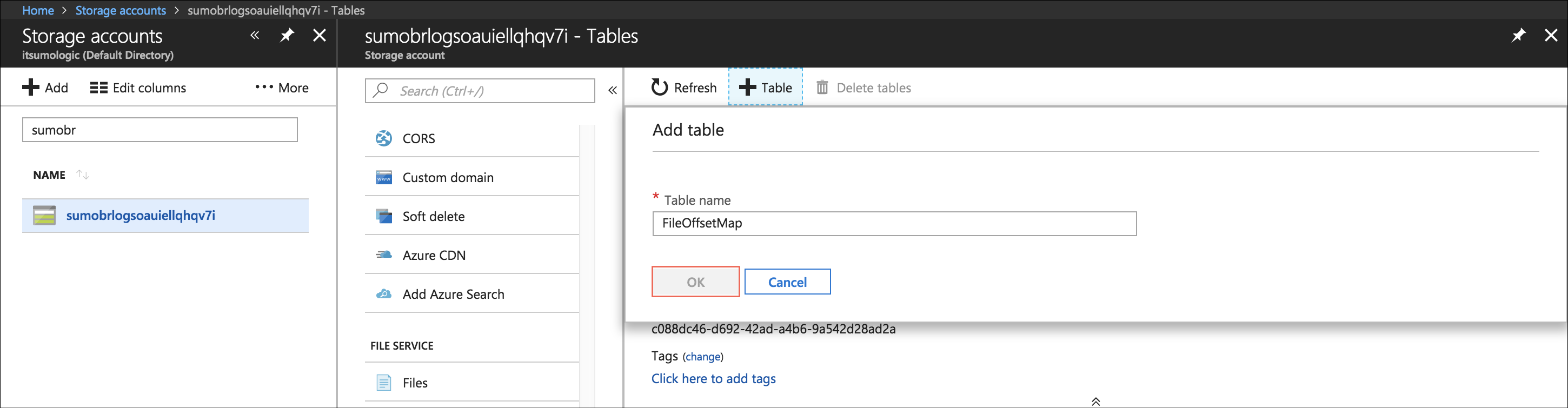Open the Storage accounts breadcrumb link
The height and width of the screenshot is (408, 1568).
121,10
